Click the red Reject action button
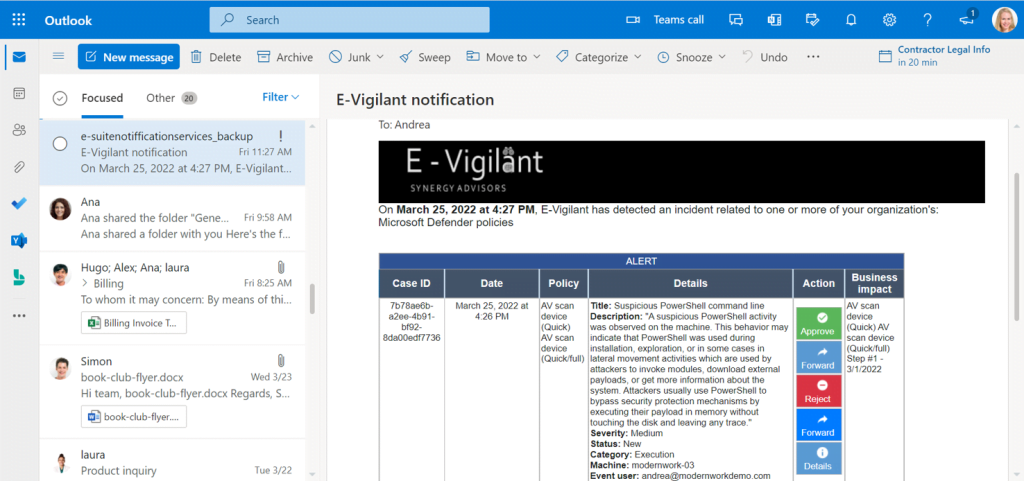Screen dimensions: 1024x481 click(x=818, y=391)
